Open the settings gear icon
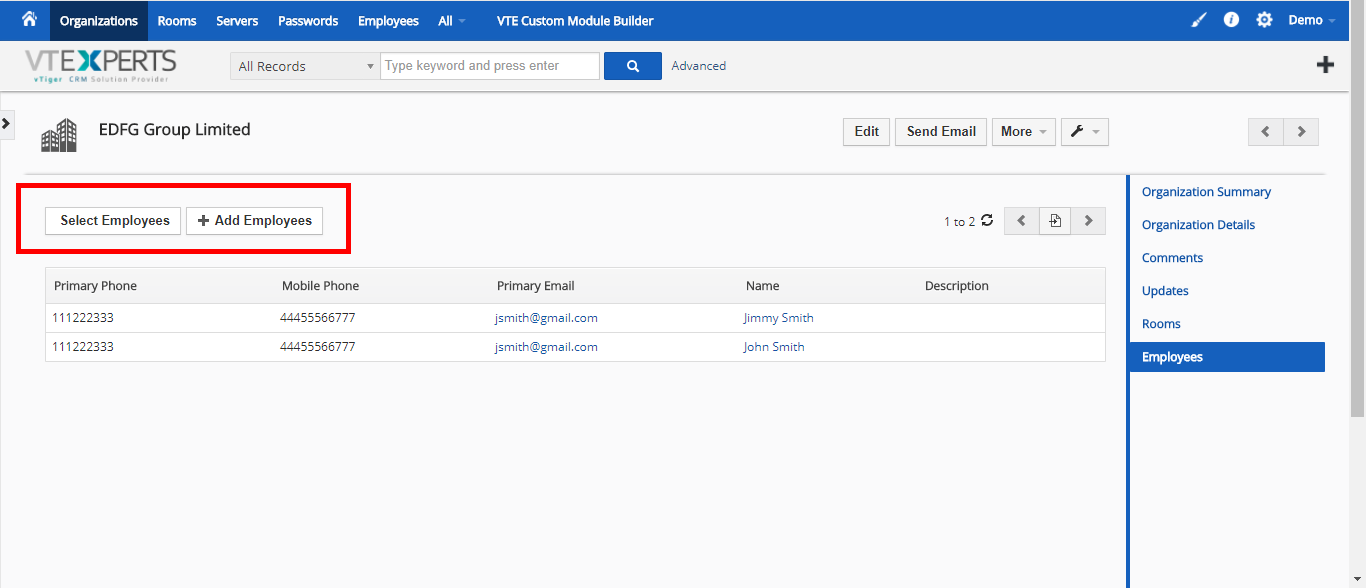Viewport: 1366px width, 588px height. point(1264,20)
